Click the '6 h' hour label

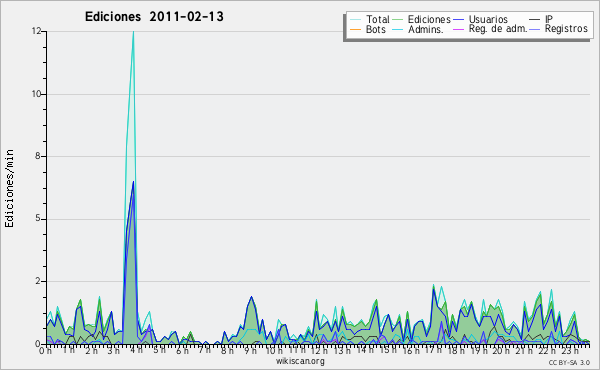(x=182, y=351)
